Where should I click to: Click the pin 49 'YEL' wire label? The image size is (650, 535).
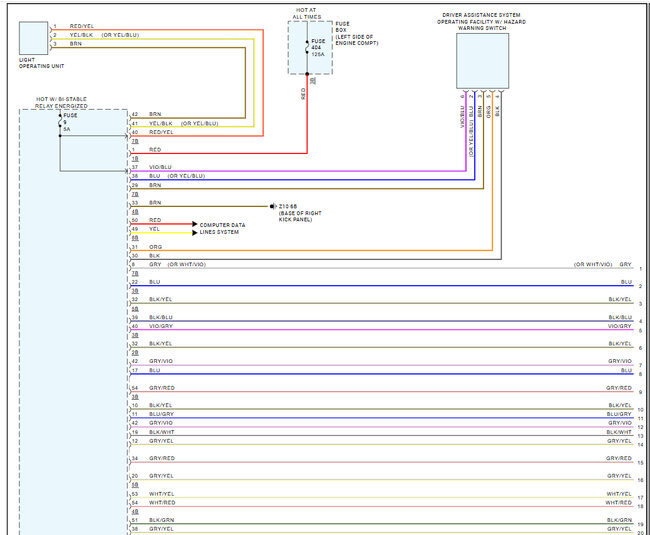[x=154, y=229]
